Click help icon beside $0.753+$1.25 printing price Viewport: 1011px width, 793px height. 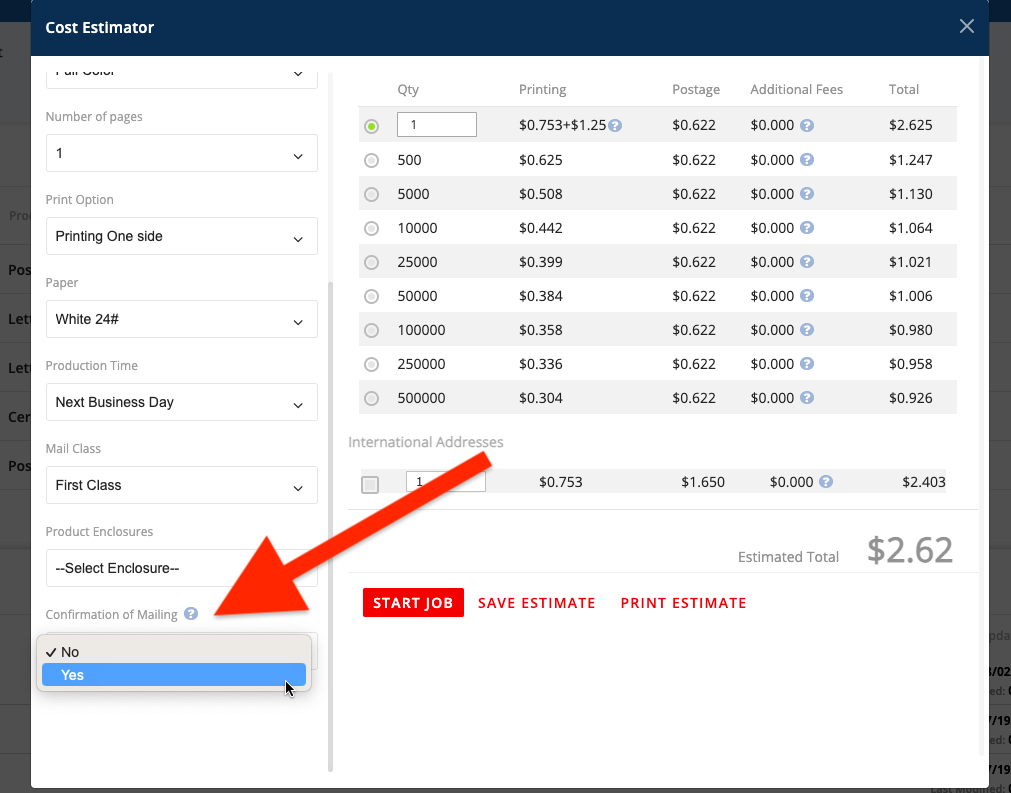(616, 126)
